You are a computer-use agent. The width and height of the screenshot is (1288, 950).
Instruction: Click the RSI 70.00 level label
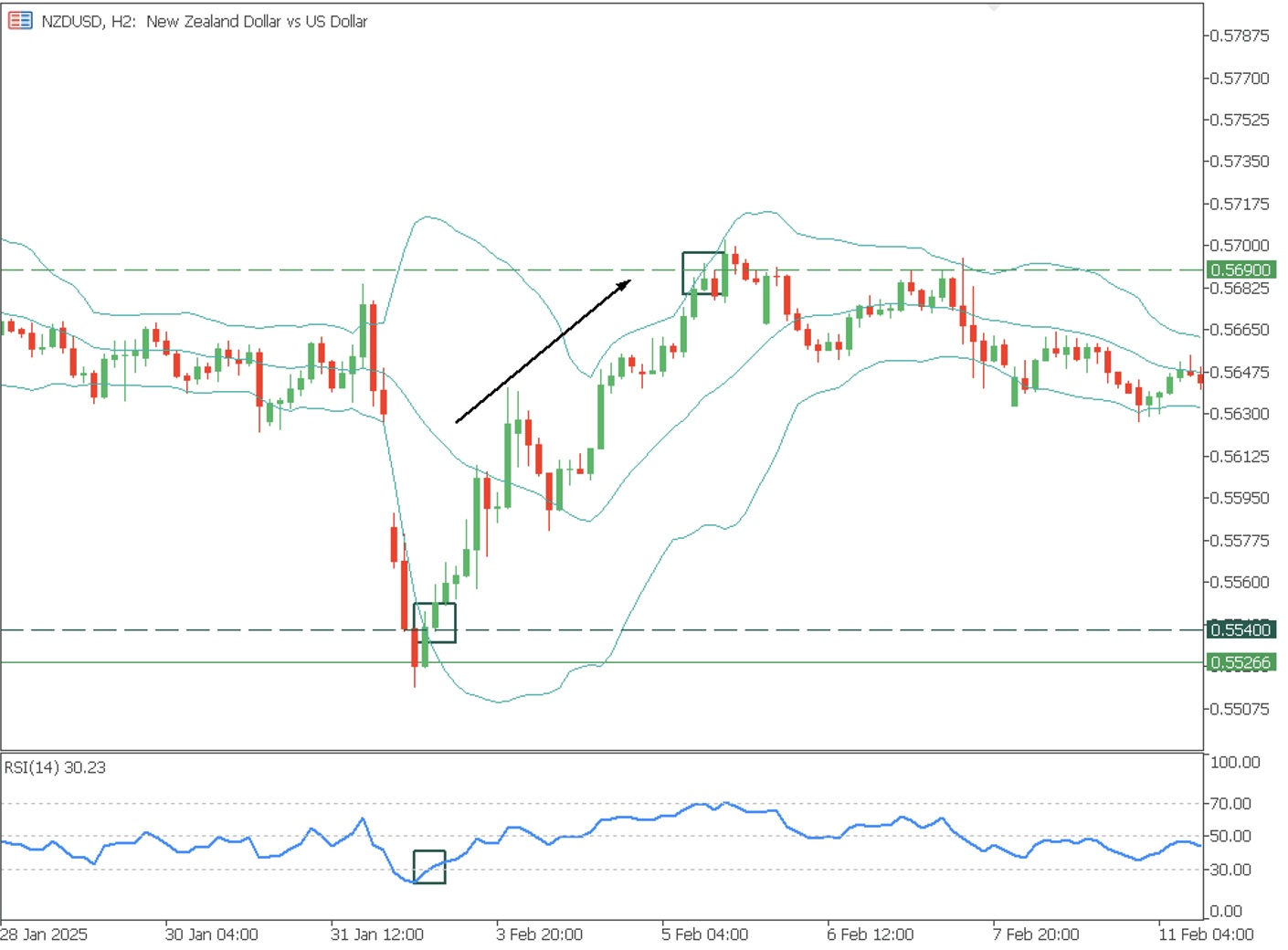[x=1230, y=804]
